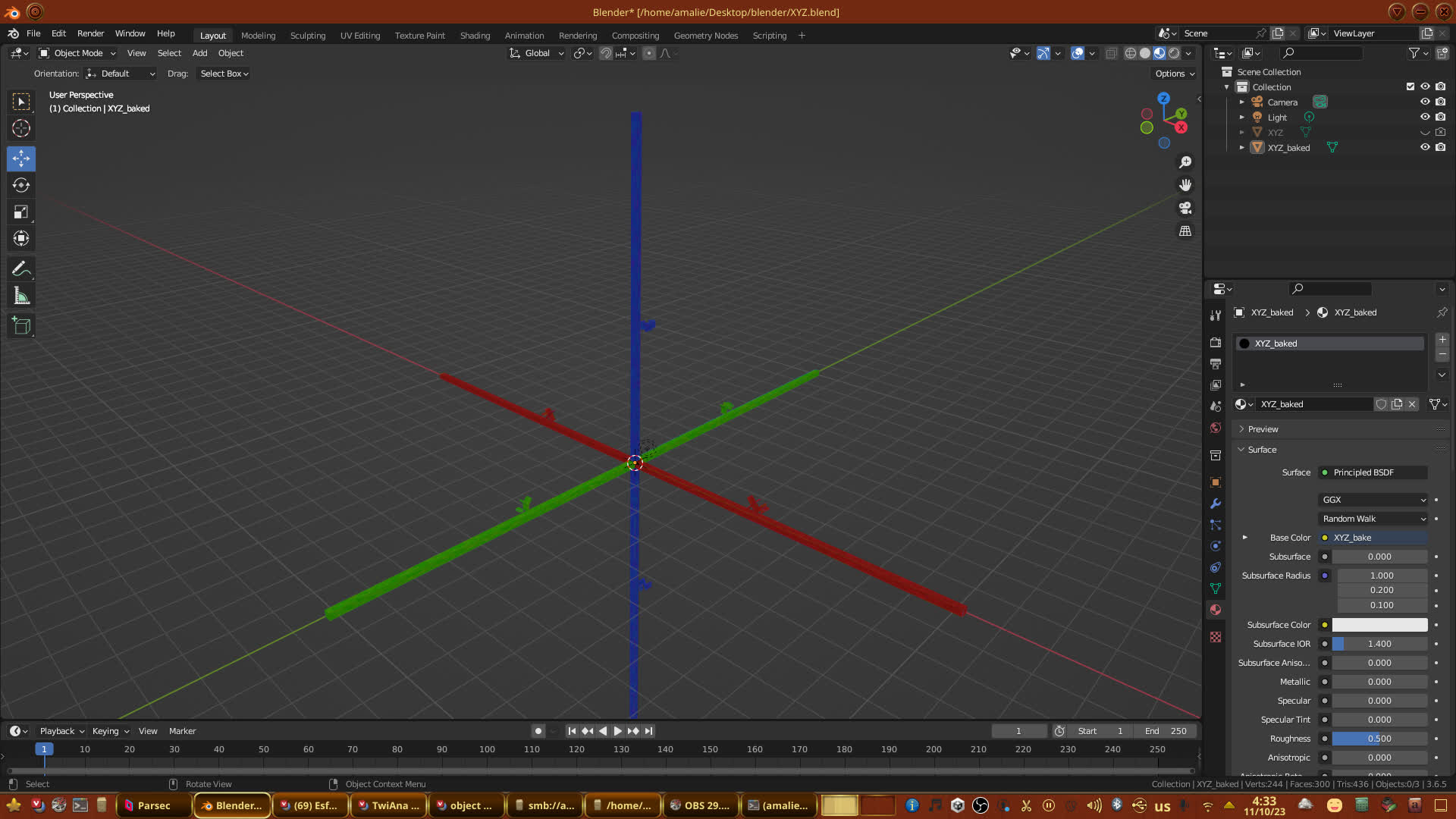Toggle visibility of XYZ_baked object
1456x819 pixels.
click(1425, 147)
